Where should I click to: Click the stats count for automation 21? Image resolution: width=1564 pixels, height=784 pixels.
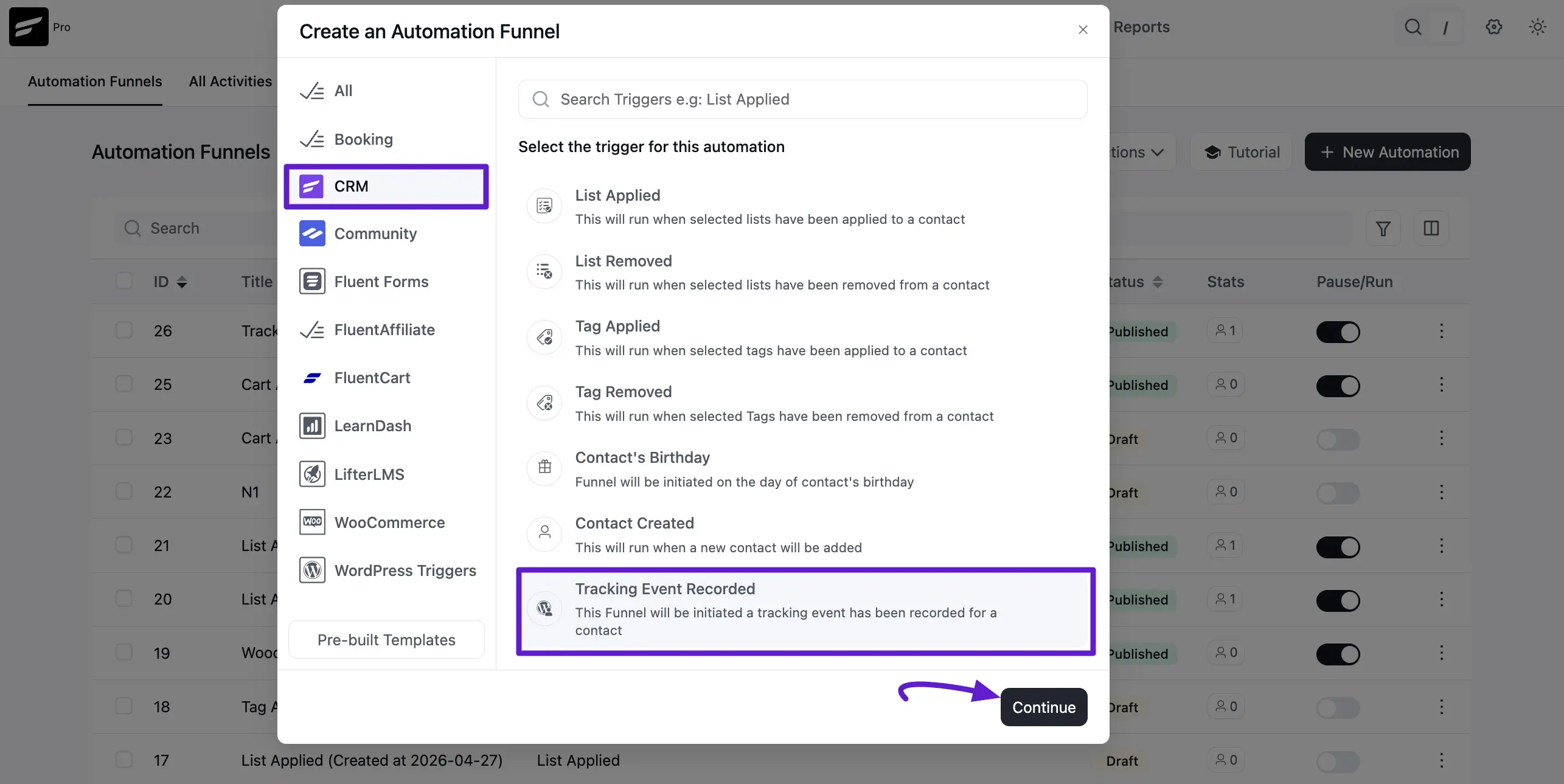point(1225,545)
